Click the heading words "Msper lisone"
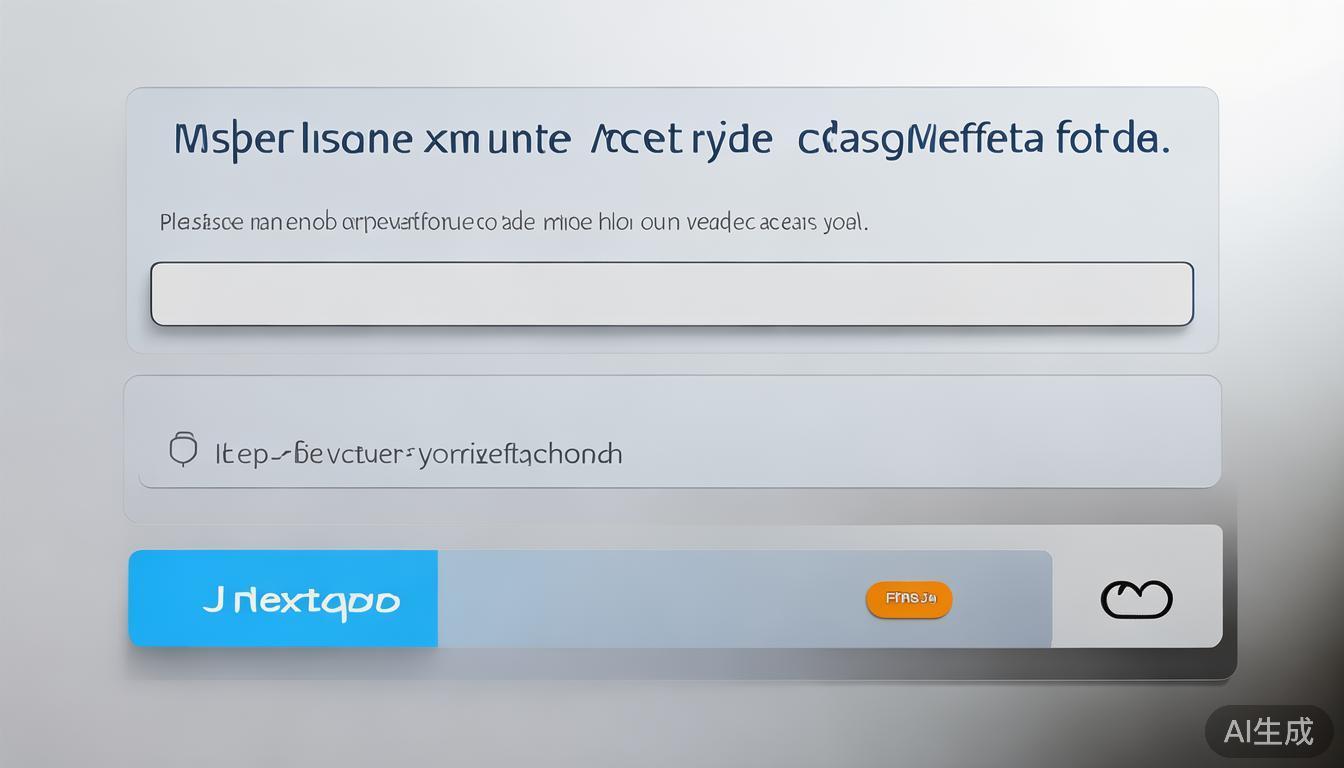 [292, 139]
